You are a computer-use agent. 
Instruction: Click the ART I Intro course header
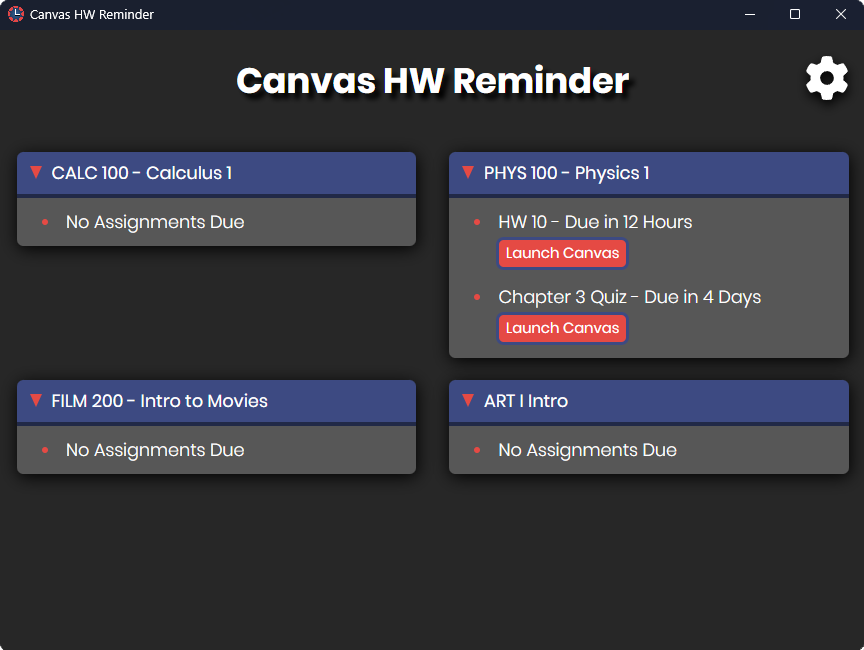coord(526,401)
